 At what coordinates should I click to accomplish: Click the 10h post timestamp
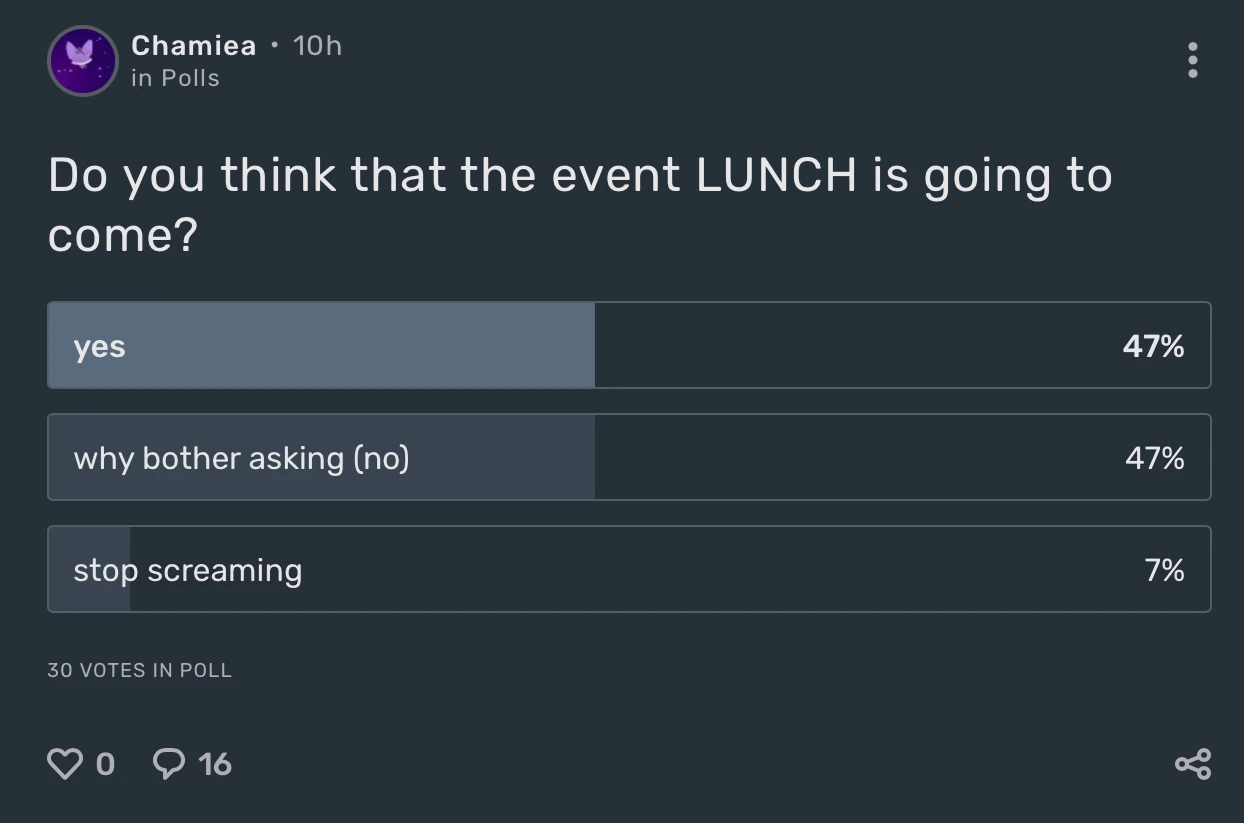pos(318,45)
